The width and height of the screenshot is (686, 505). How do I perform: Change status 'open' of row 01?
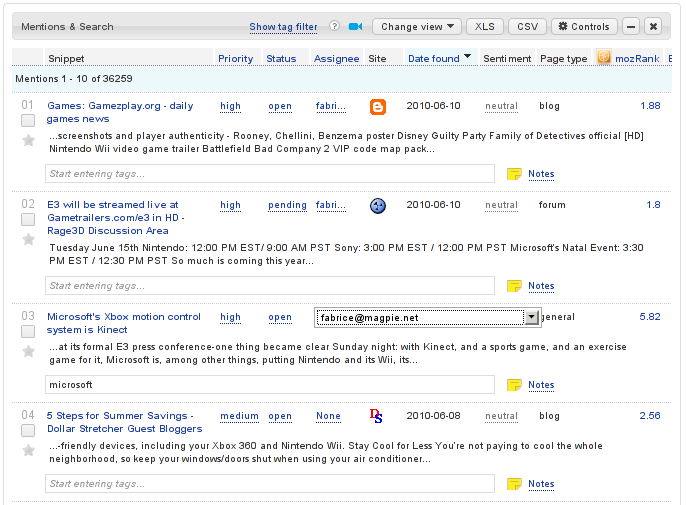pyautogui.click(x=280, y=106)
